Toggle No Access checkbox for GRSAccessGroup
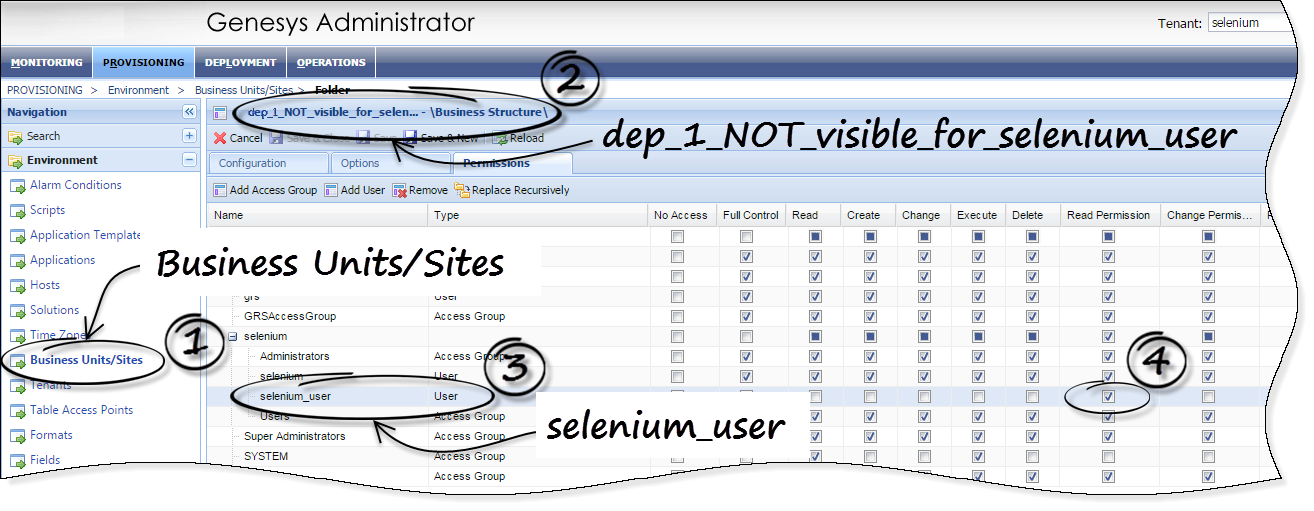This screenshot has width=1314, height=511. pos(678,317)
